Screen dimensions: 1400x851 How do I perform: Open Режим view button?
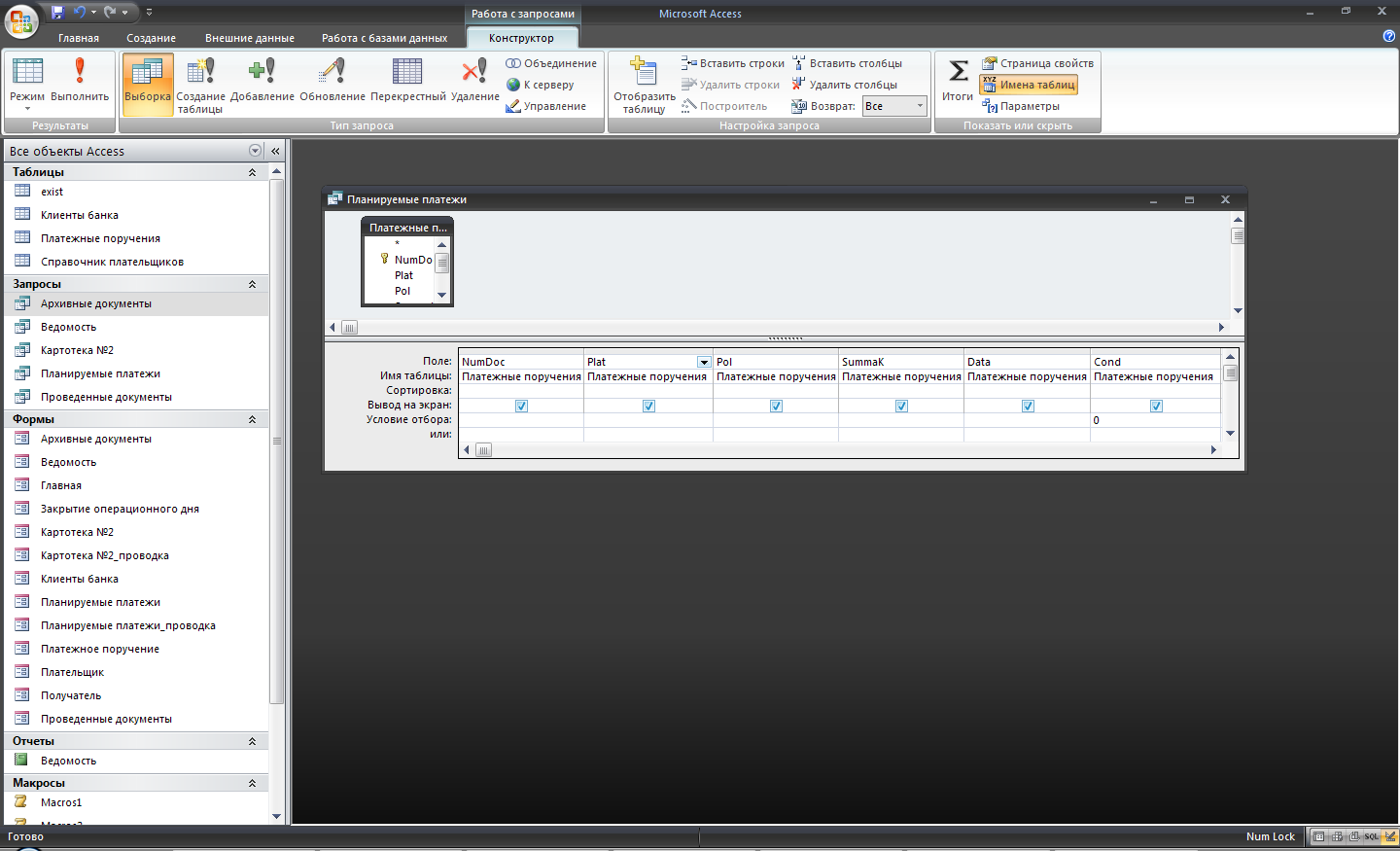pyautogui.click(x=27, y=84)
